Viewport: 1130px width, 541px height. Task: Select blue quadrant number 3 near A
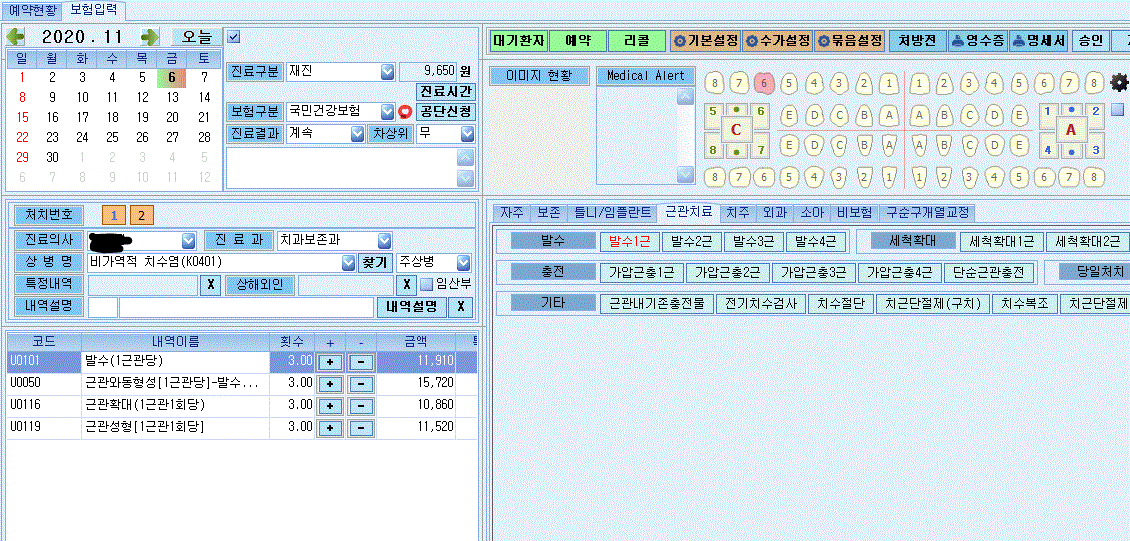click(x=1095, y=150)
